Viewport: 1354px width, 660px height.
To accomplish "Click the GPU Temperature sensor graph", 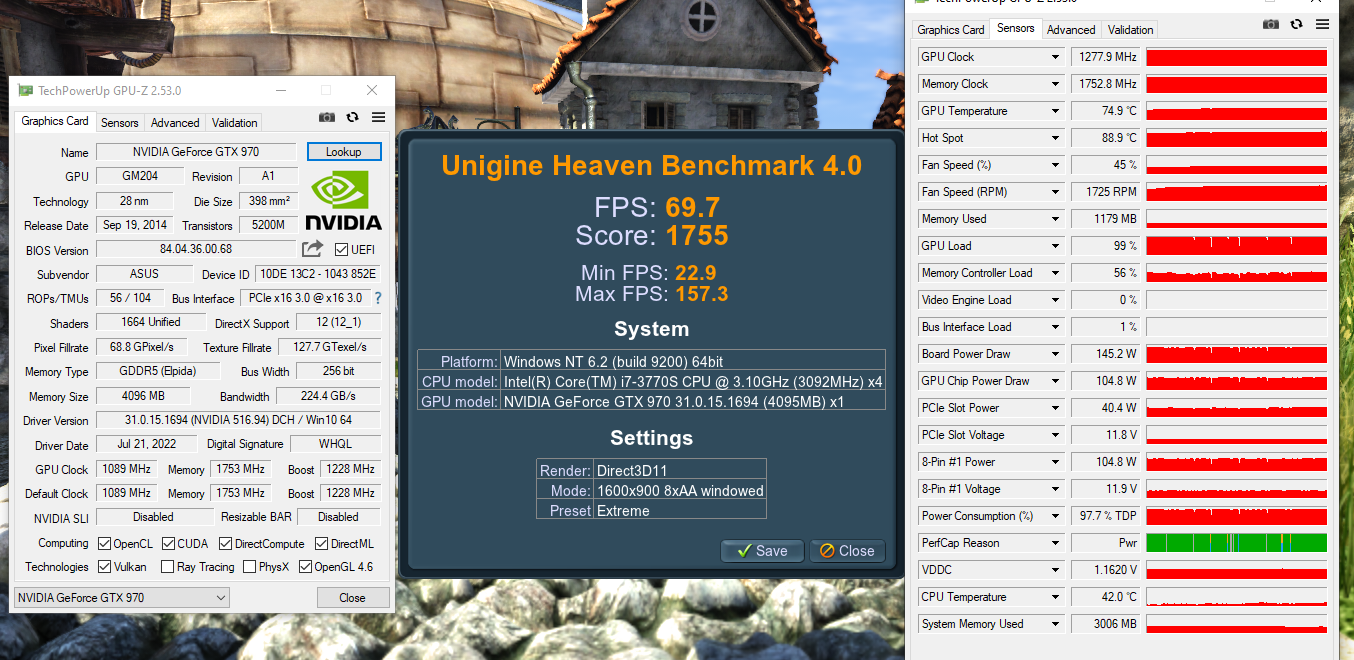I will pos(1237,111).
